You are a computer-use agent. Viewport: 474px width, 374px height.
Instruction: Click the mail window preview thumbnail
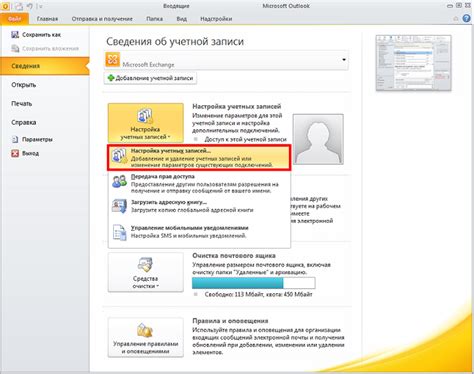(x=413, y=63)
